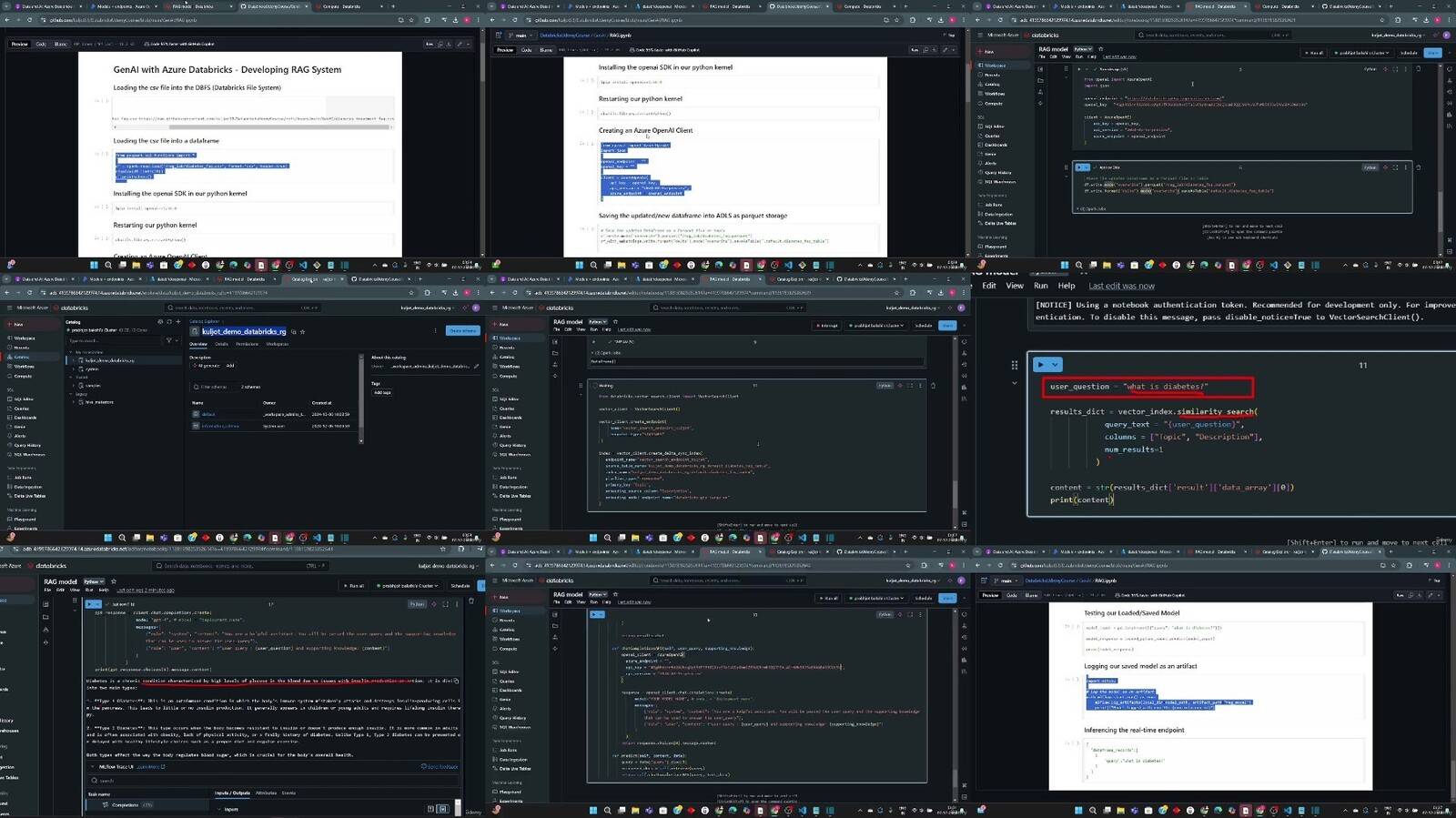
Task: Expand the system catalog tree node
Action: [x=74, y=369]
